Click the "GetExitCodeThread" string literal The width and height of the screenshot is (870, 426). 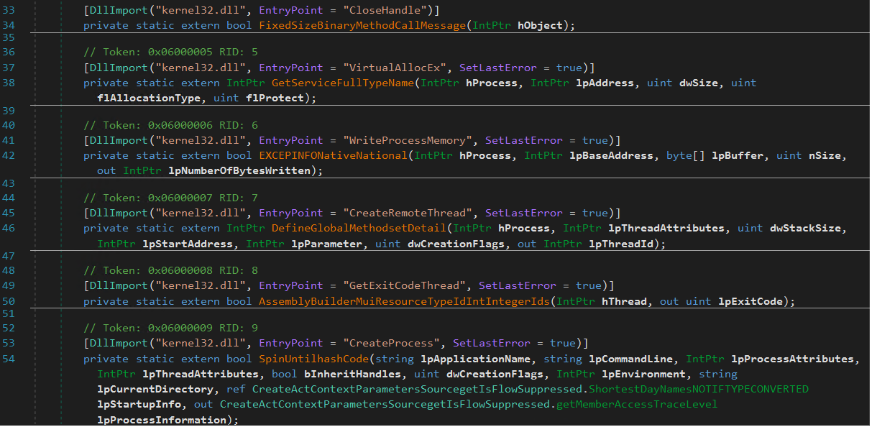pyautogui.click(x=398, y=286)
